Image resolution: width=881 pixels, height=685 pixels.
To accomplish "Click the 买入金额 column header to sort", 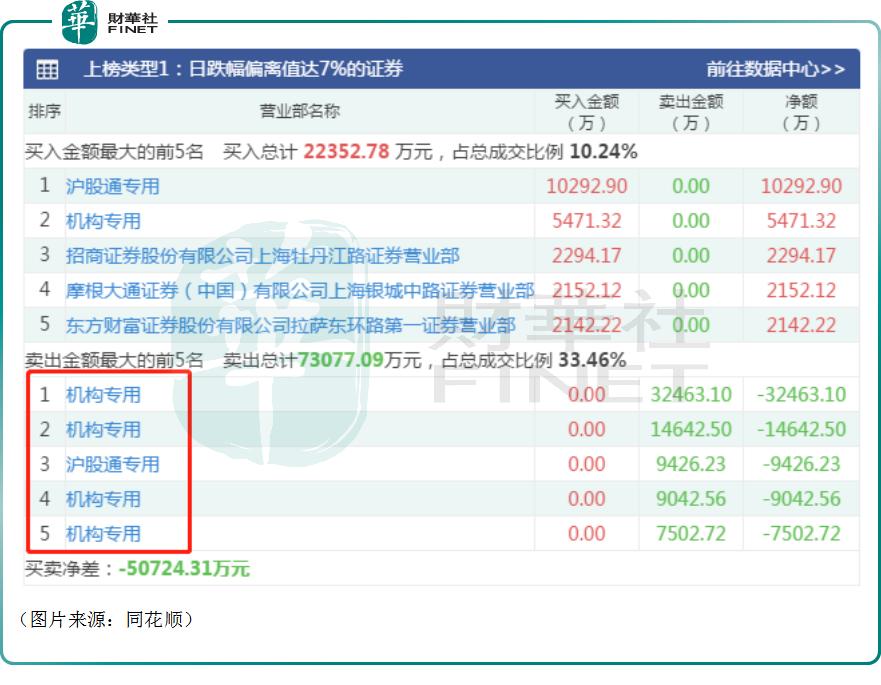I will tap(588, 111).
